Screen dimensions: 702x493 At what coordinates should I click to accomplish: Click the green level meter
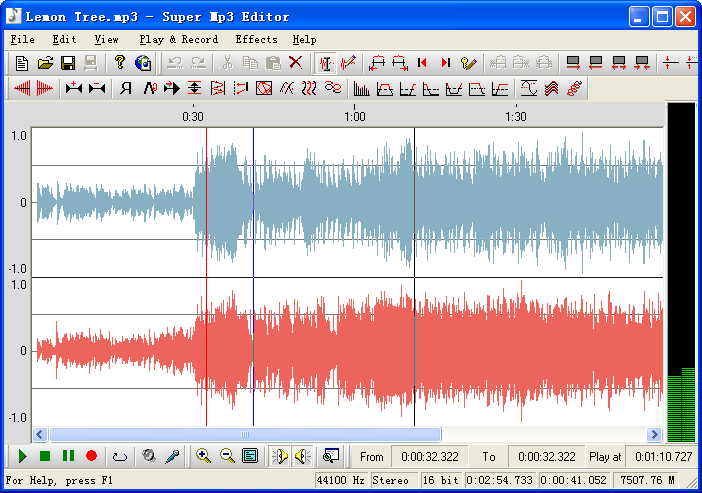point(681,404)
